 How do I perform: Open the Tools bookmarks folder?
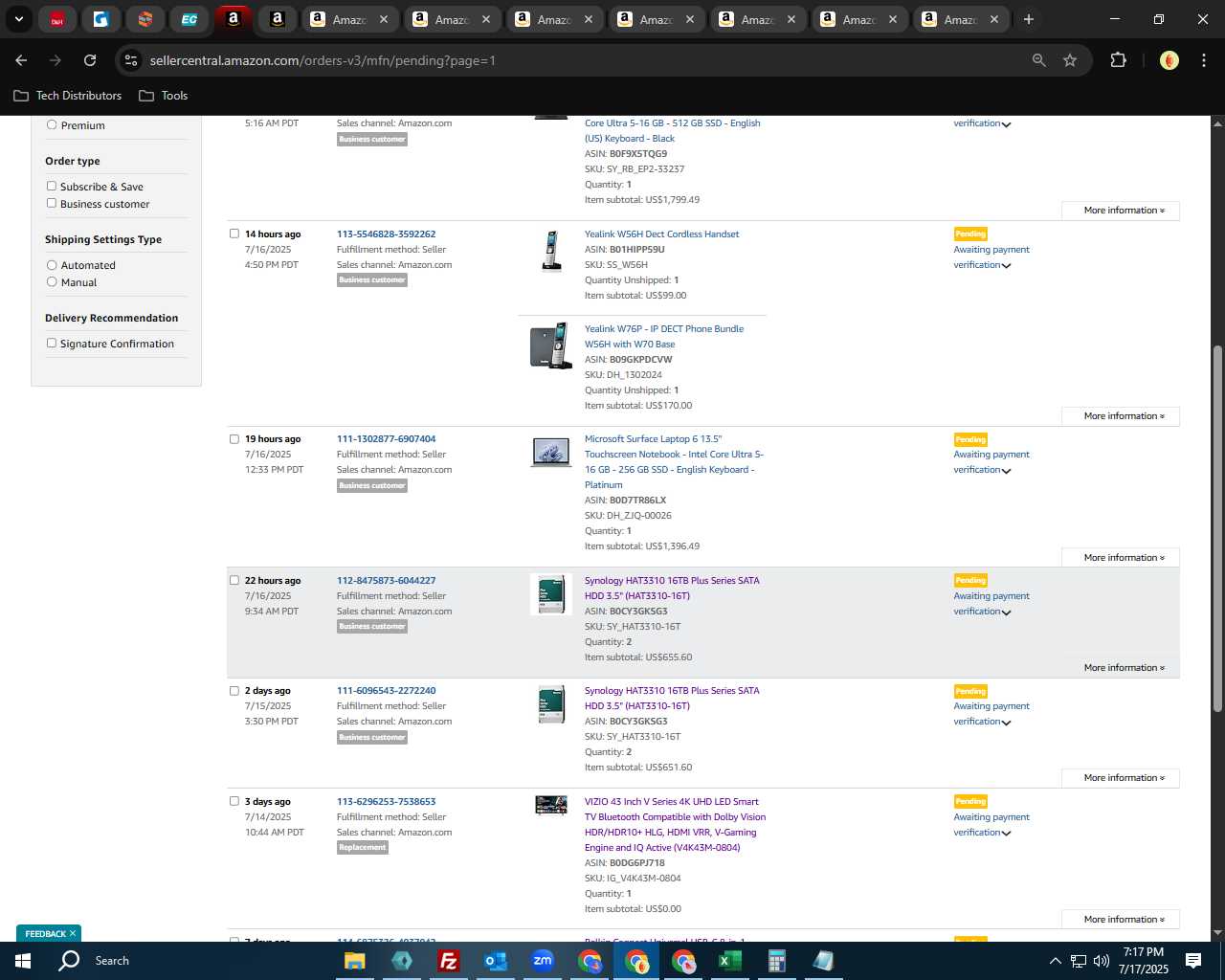tap(164, 96)
